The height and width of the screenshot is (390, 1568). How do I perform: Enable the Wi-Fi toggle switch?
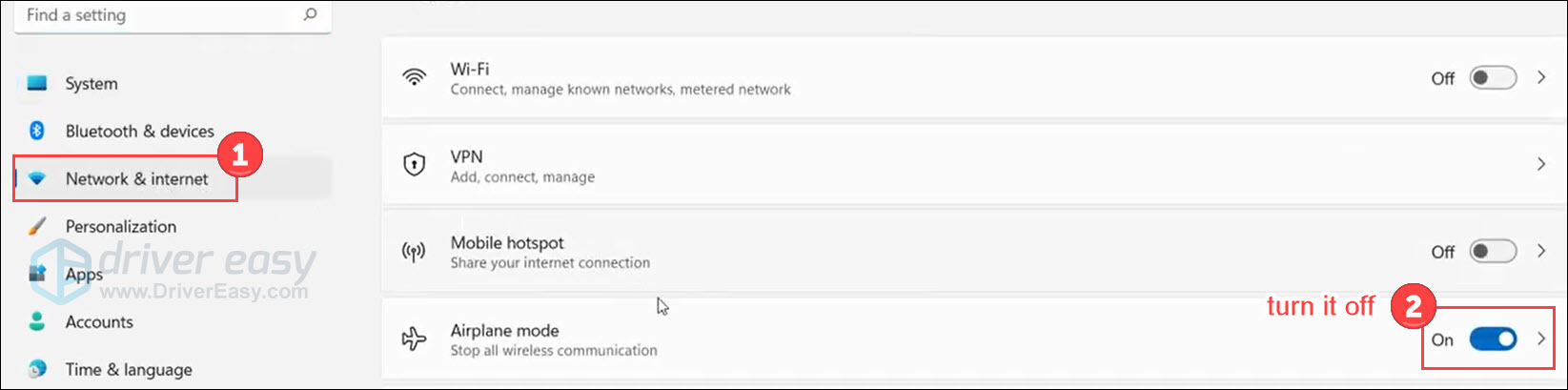click(x=1493, y=78)
